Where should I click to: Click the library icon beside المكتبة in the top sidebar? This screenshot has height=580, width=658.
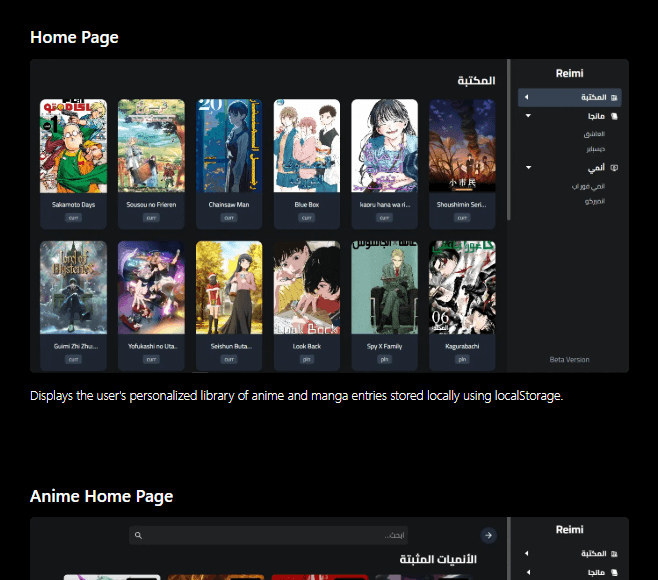coord(614,98)
